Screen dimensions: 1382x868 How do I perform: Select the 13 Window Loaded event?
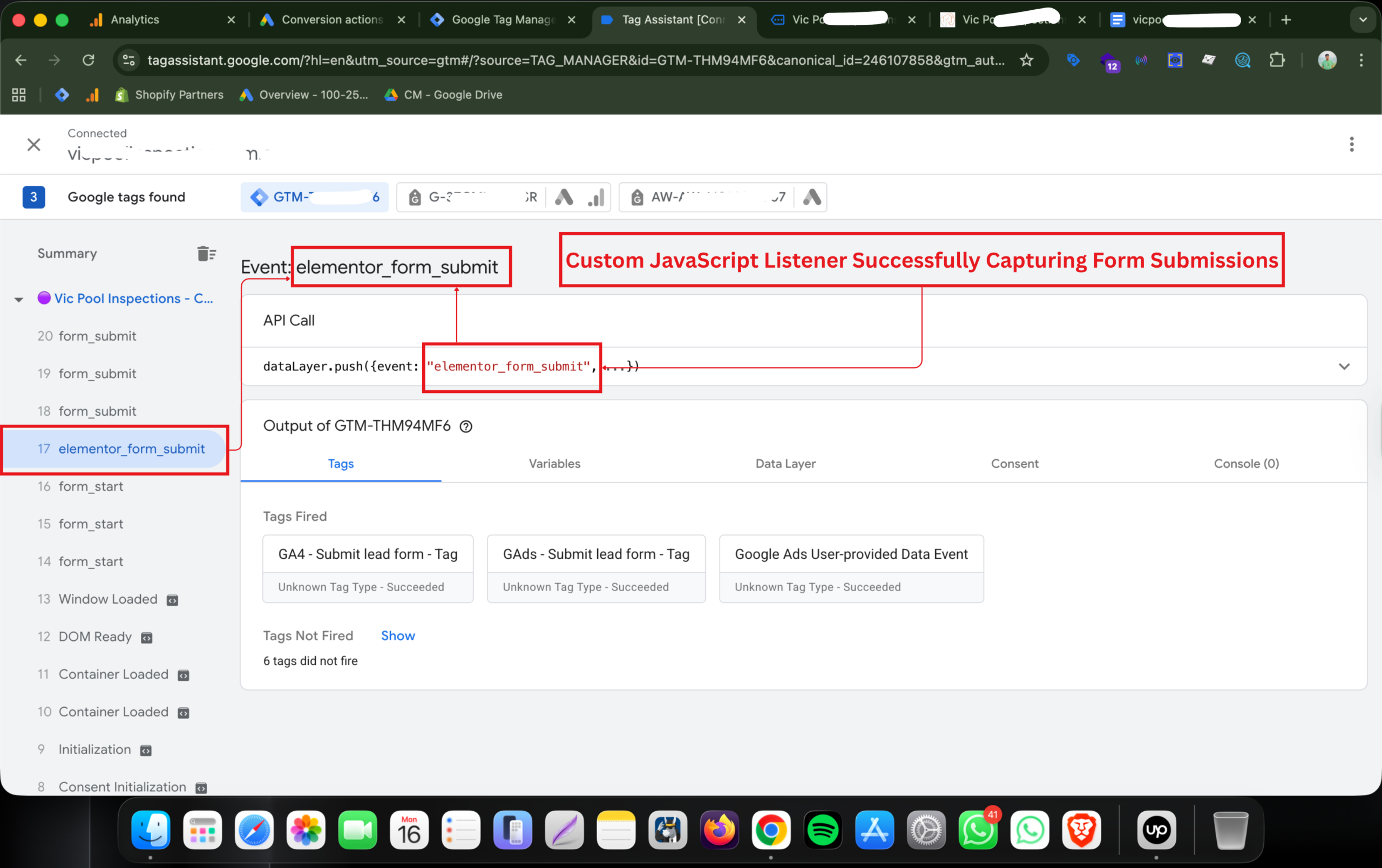(107, 599)
